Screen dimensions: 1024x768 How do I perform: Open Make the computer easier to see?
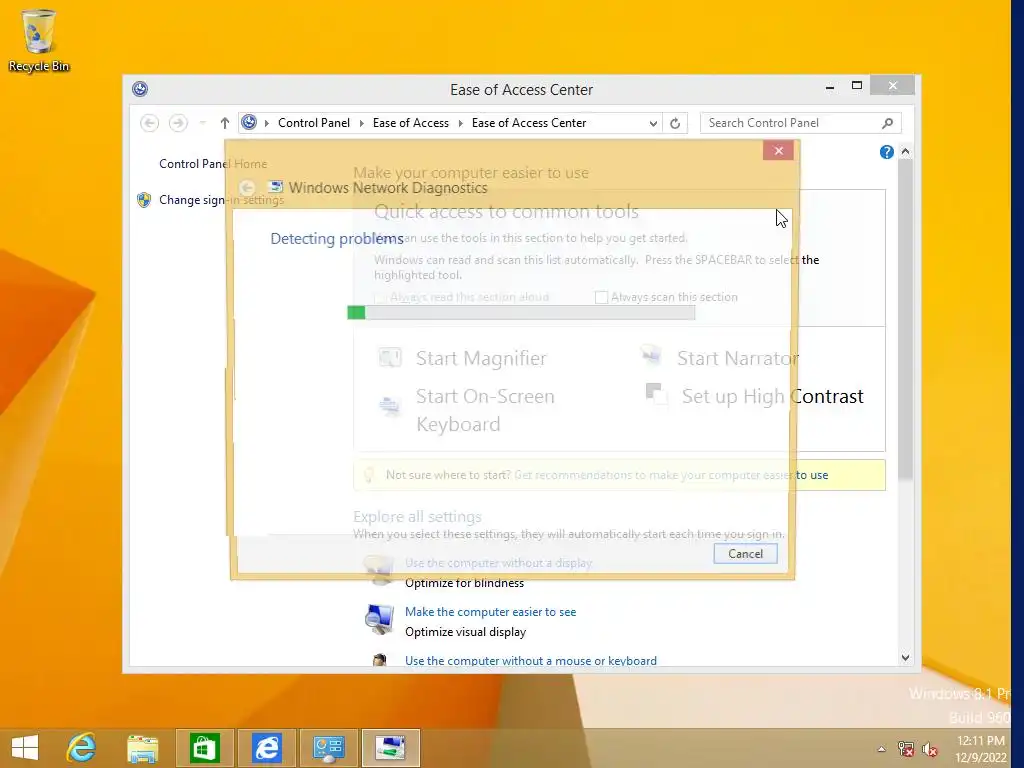490,612
